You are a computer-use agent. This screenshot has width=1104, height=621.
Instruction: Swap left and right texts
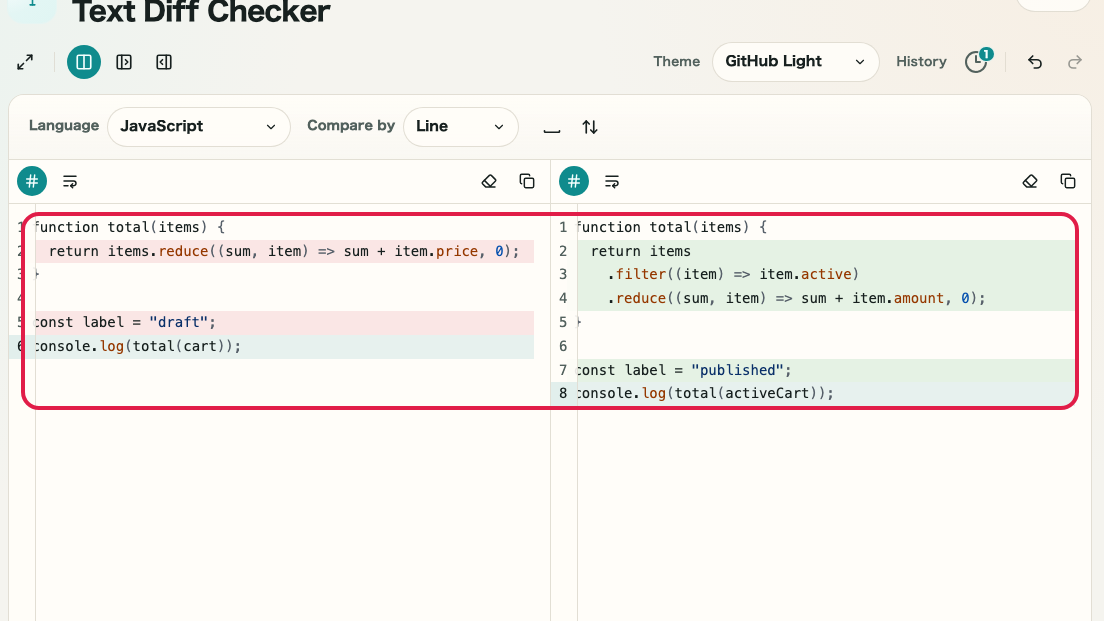click(590, 127)
